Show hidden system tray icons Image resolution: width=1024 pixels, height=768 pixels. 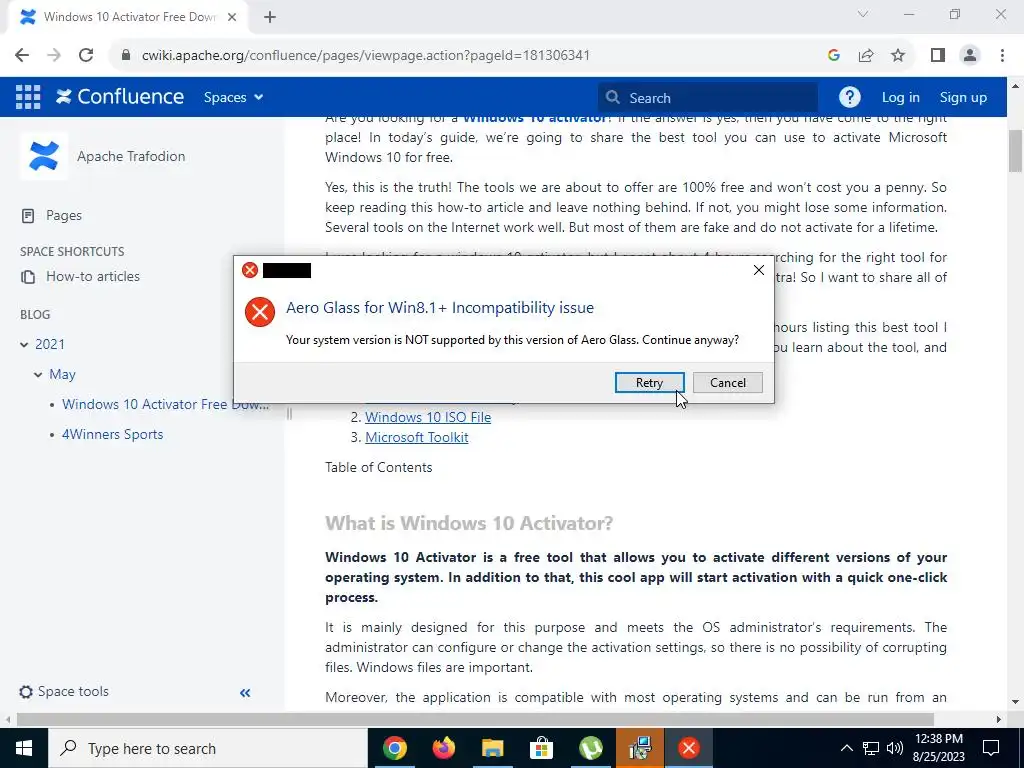(x=846, y=748)
